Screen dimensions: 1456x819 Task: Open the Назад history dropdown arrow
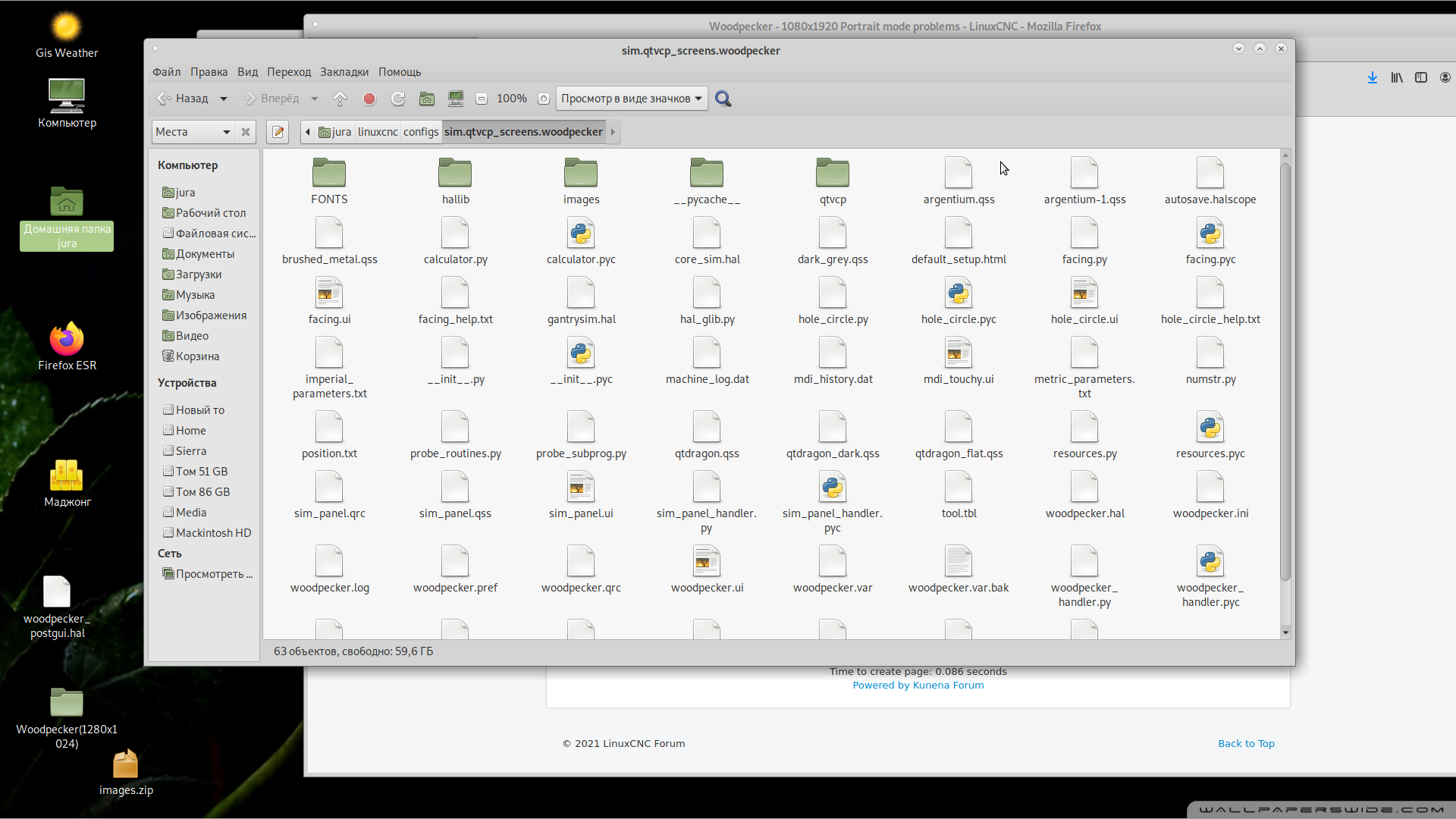223,99
